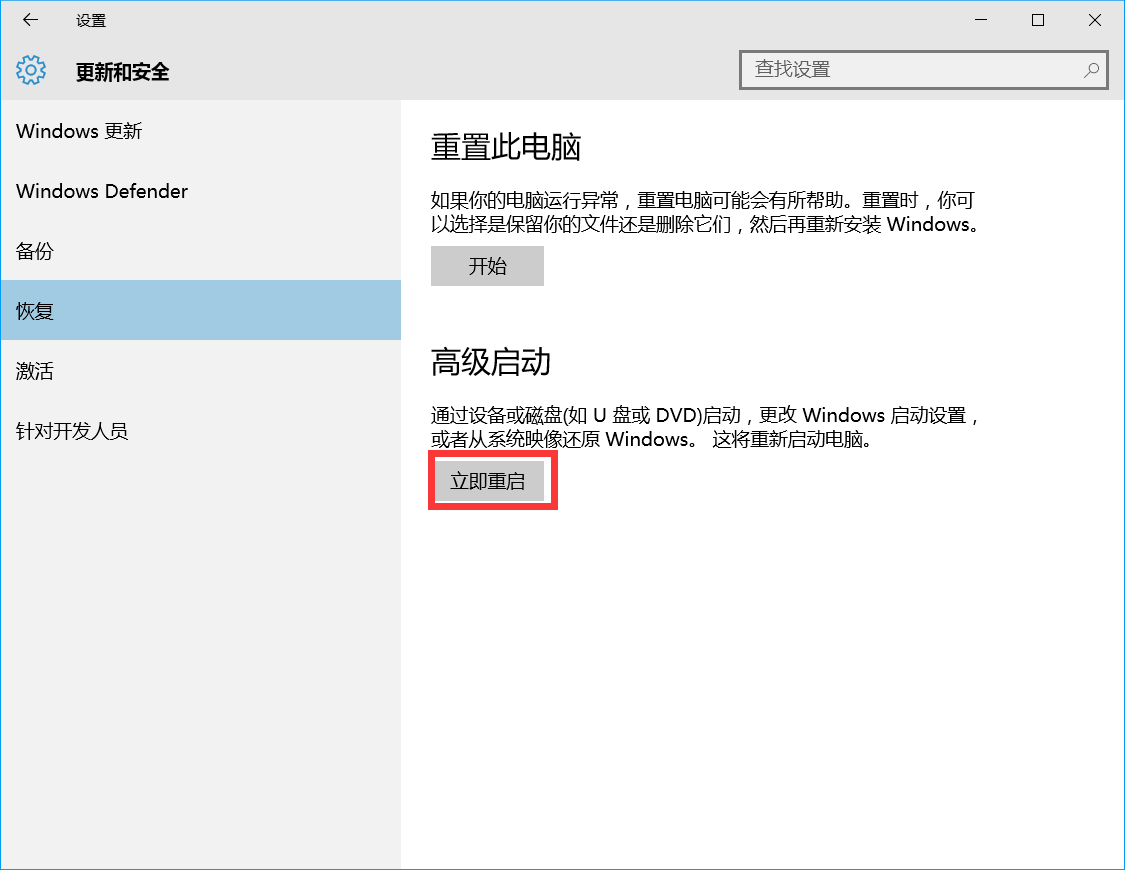Click the 设置 window title text
Screen dimensions: 1125x870
click(91, 21)
